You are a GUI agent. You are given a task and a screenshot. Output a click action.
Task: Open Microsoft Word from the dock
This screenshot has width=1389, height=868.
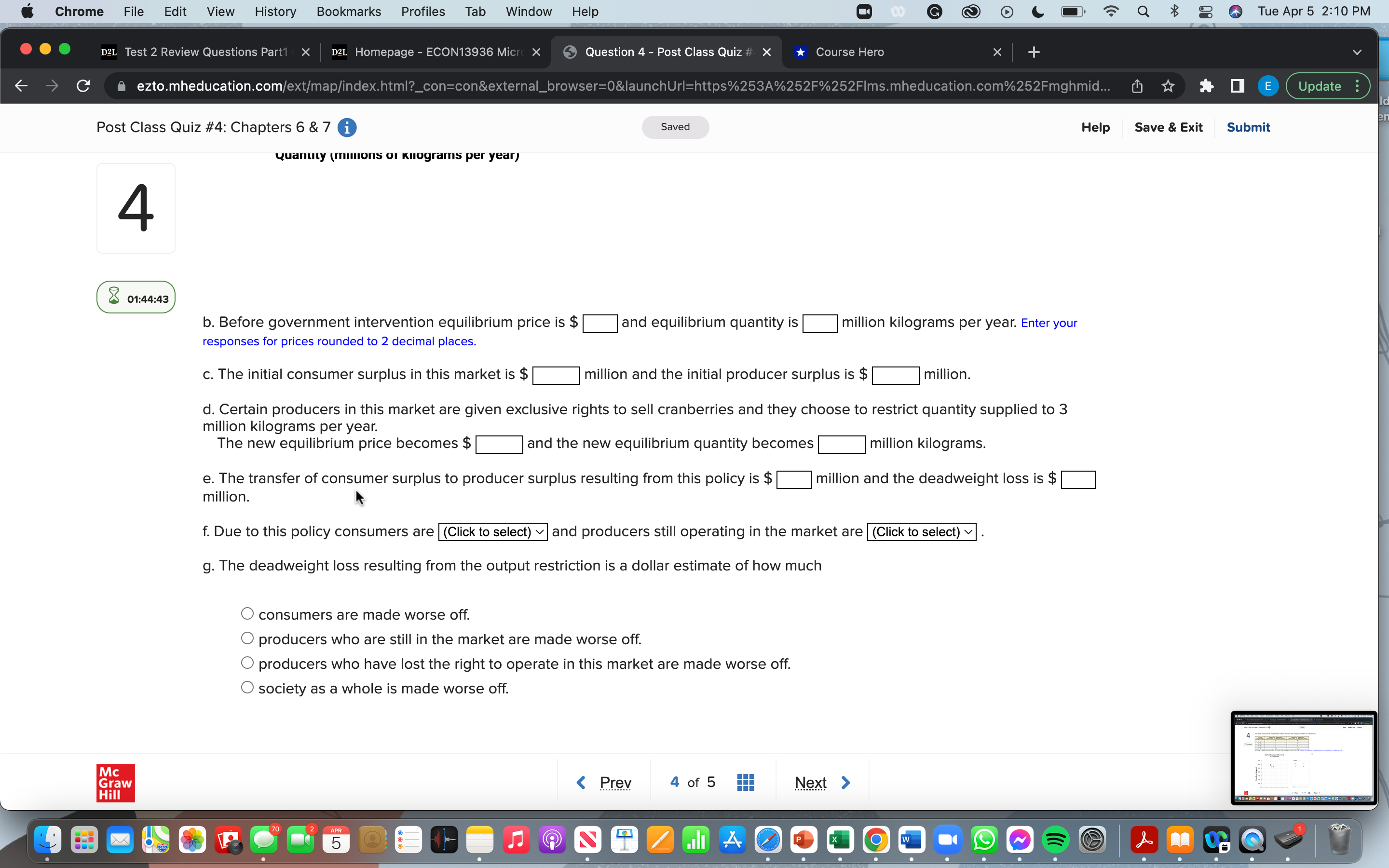pos(912,839)
